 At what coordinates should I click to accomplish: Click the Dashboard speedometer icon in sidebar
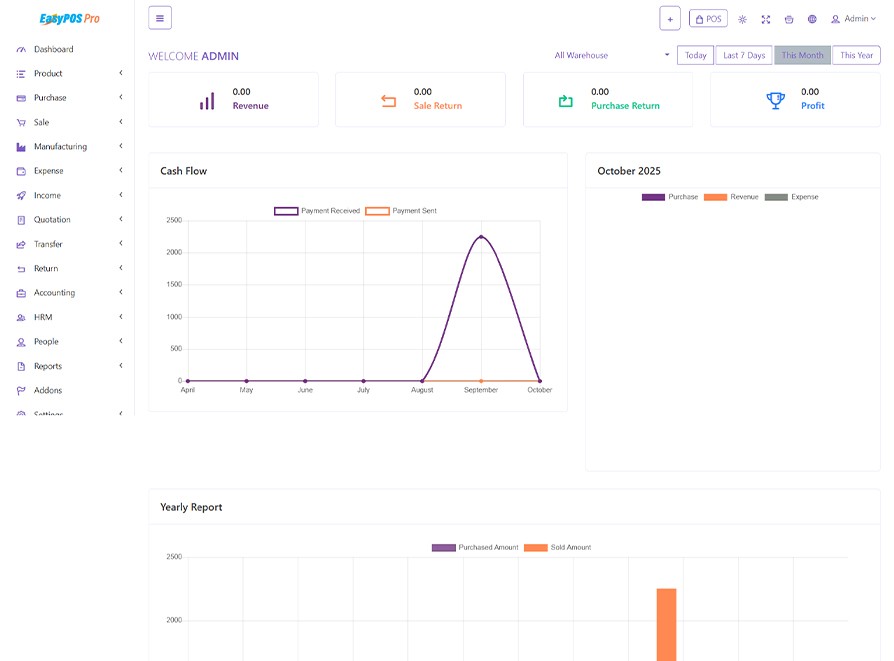21,49
